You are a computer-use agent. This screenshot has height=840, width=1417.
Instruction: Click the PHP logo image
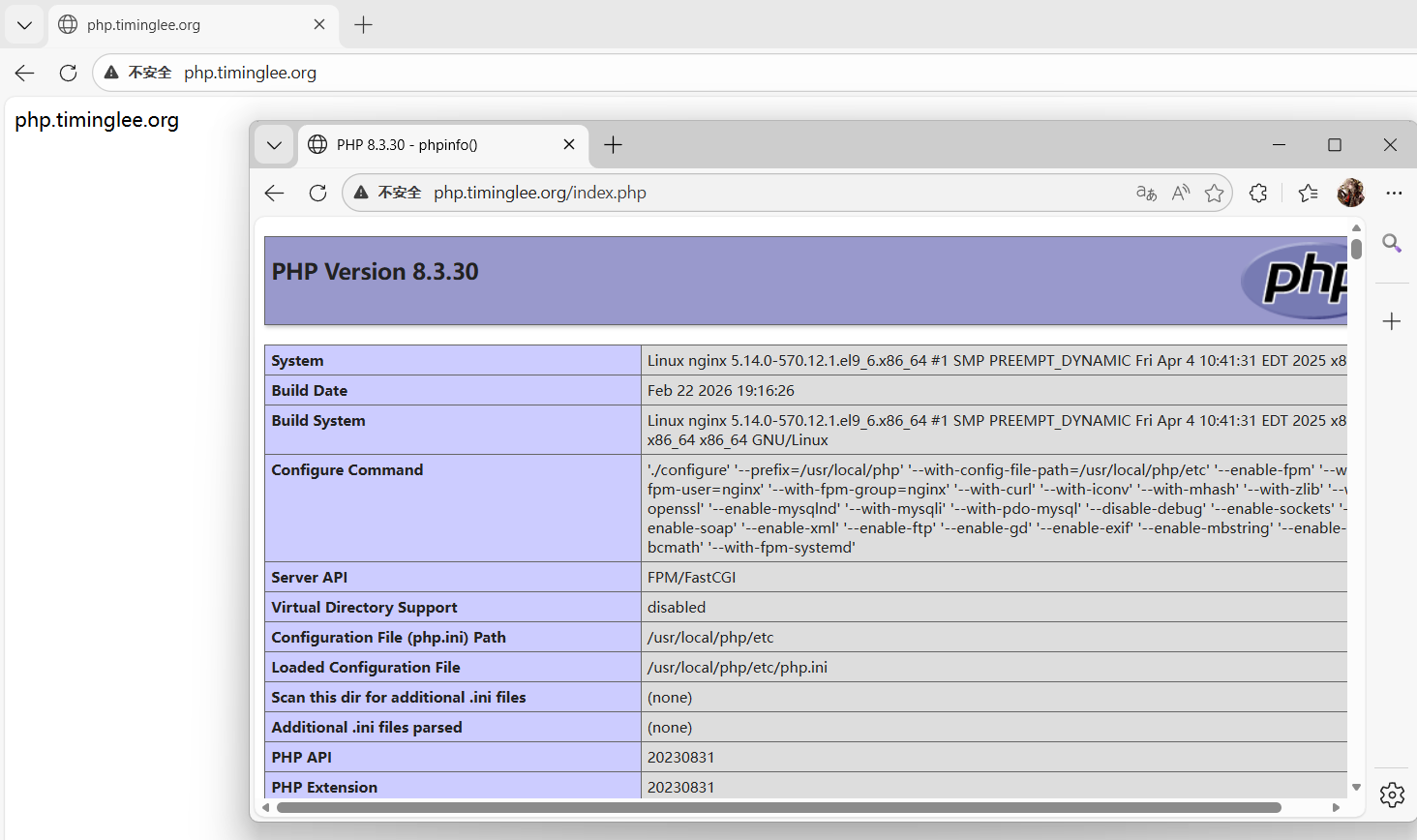tap(1294, 281)
